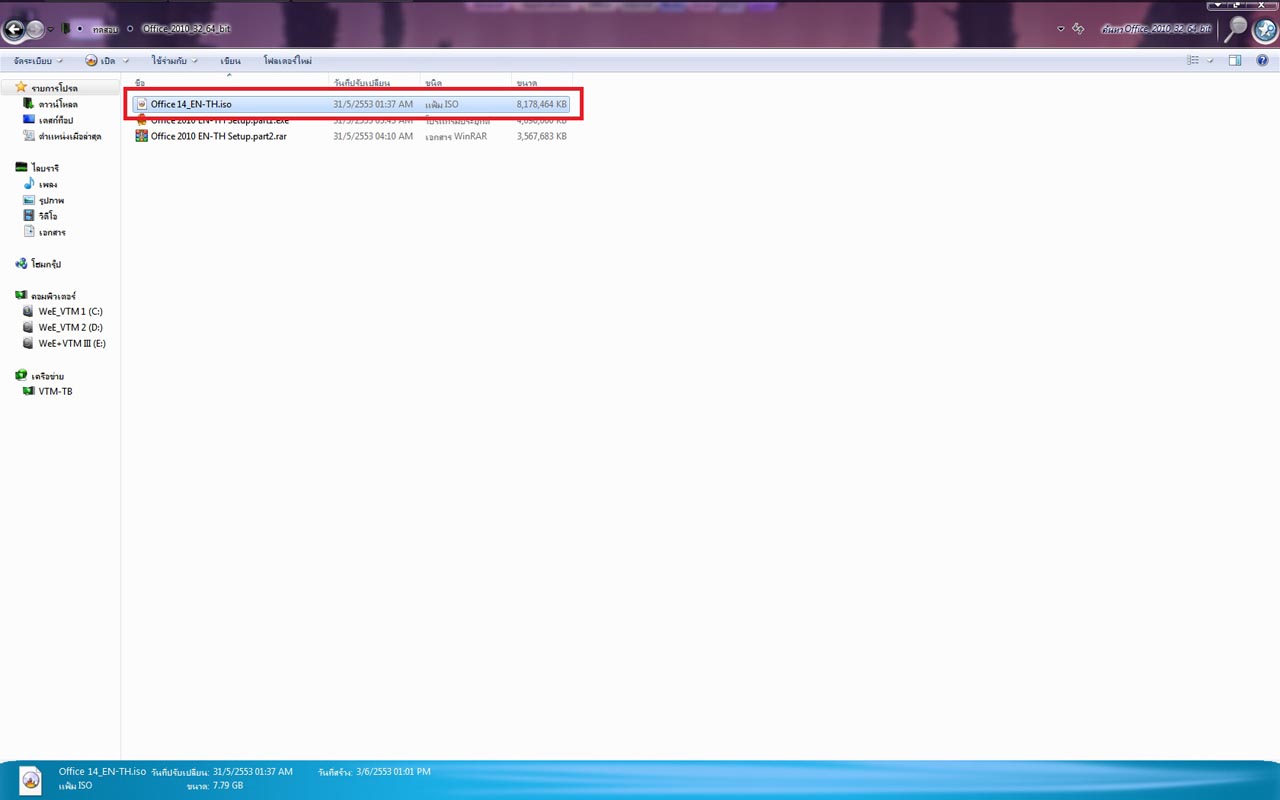Screen dimensions: 1280x800
Task: Click the Forward arrow navigation button
Action: point(35,29)
